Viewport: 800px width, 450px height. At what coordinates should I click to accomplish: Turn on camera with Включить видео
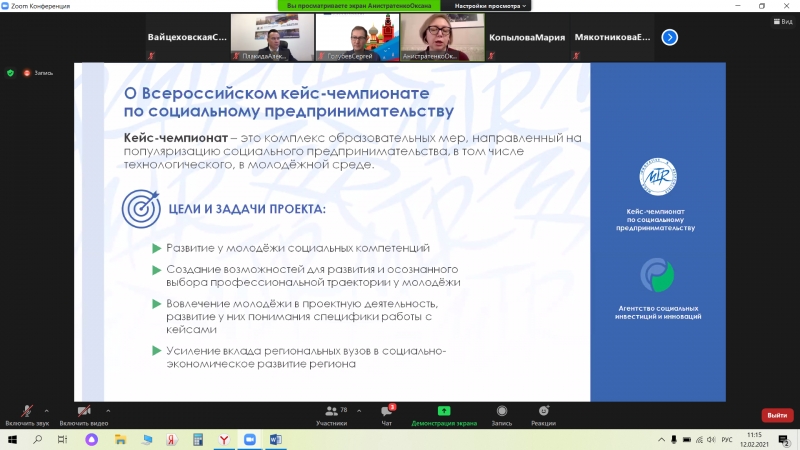(x=84, y=412)
